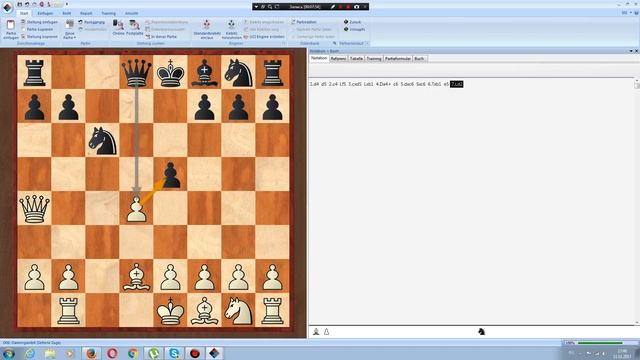Click move 4.Da4+ in the notation
The image size is (640, 360).
tap(383, 84)
